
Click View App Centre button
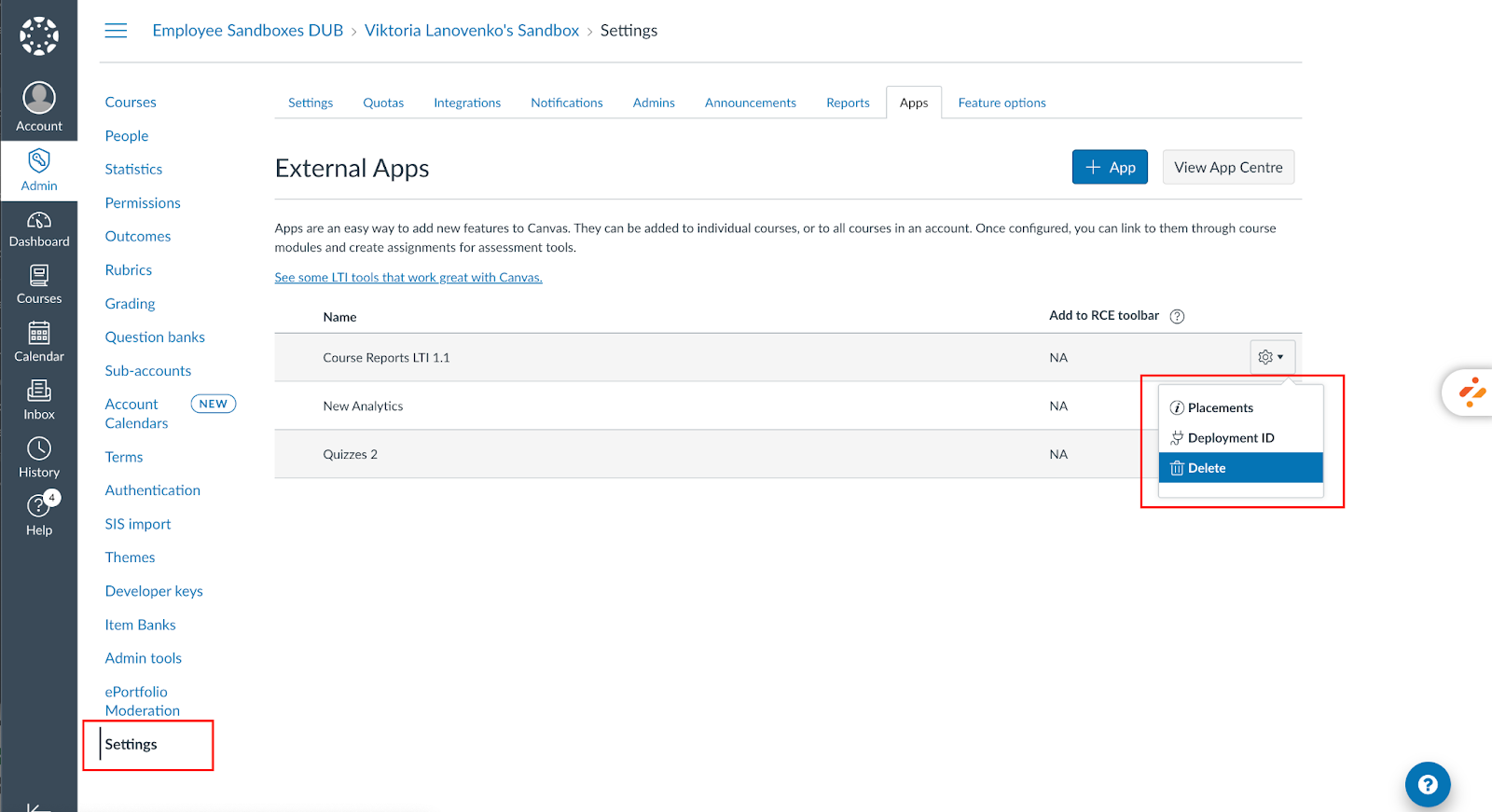click(x=1228, y=167)
